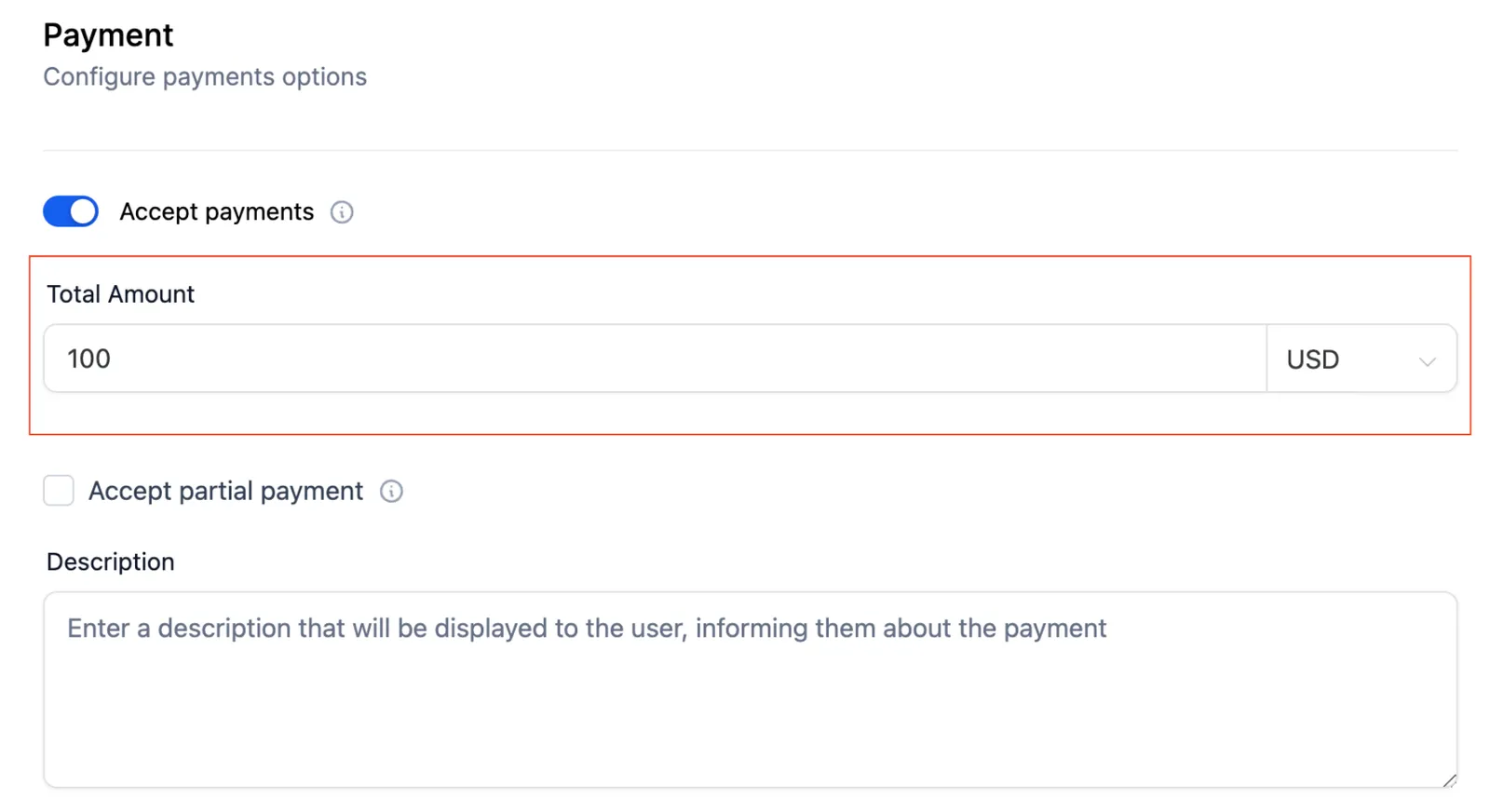Click the Description field label

(x=110, y=562)
